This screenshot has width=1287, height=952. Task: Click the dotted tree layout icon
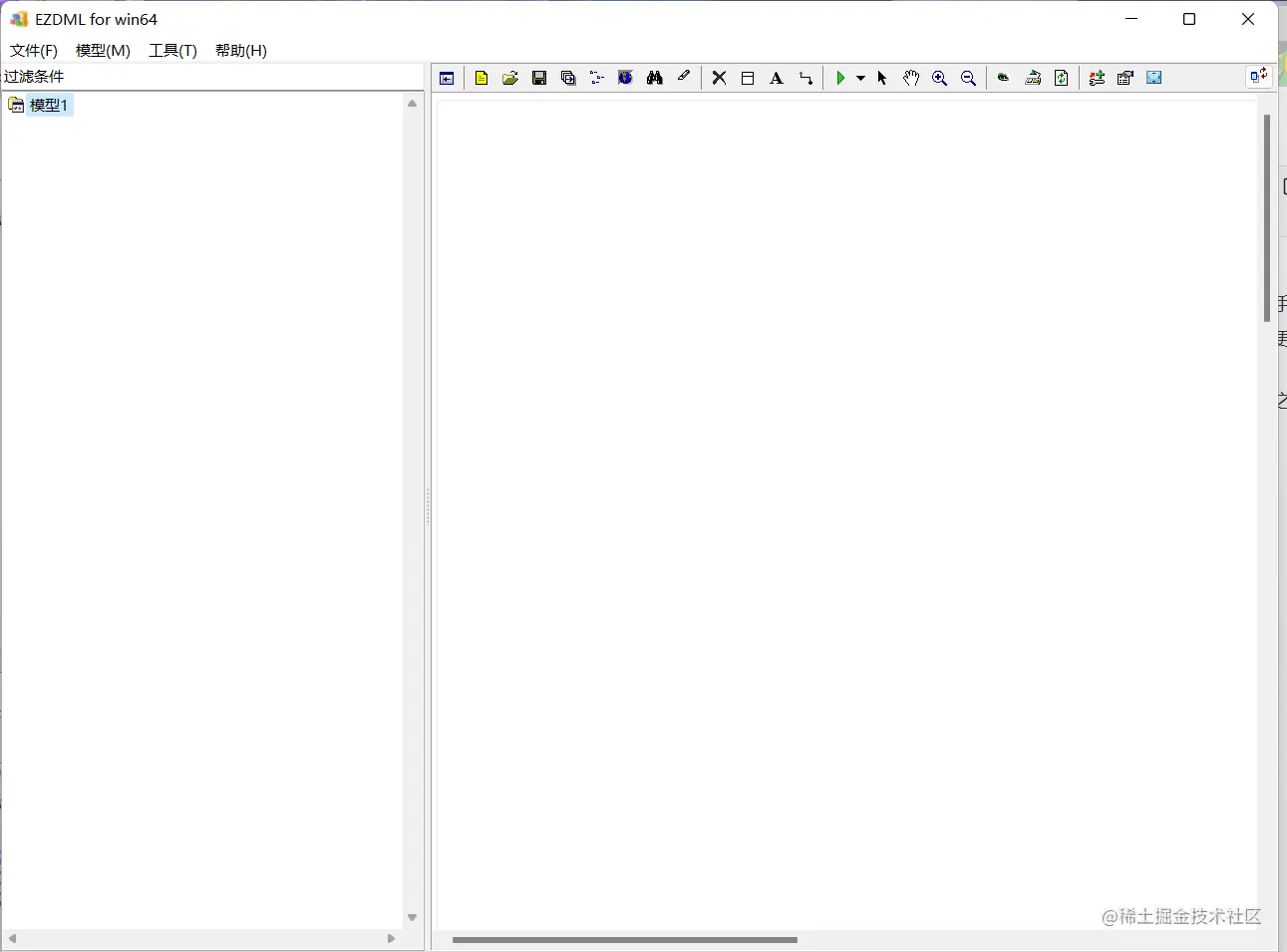597,78
